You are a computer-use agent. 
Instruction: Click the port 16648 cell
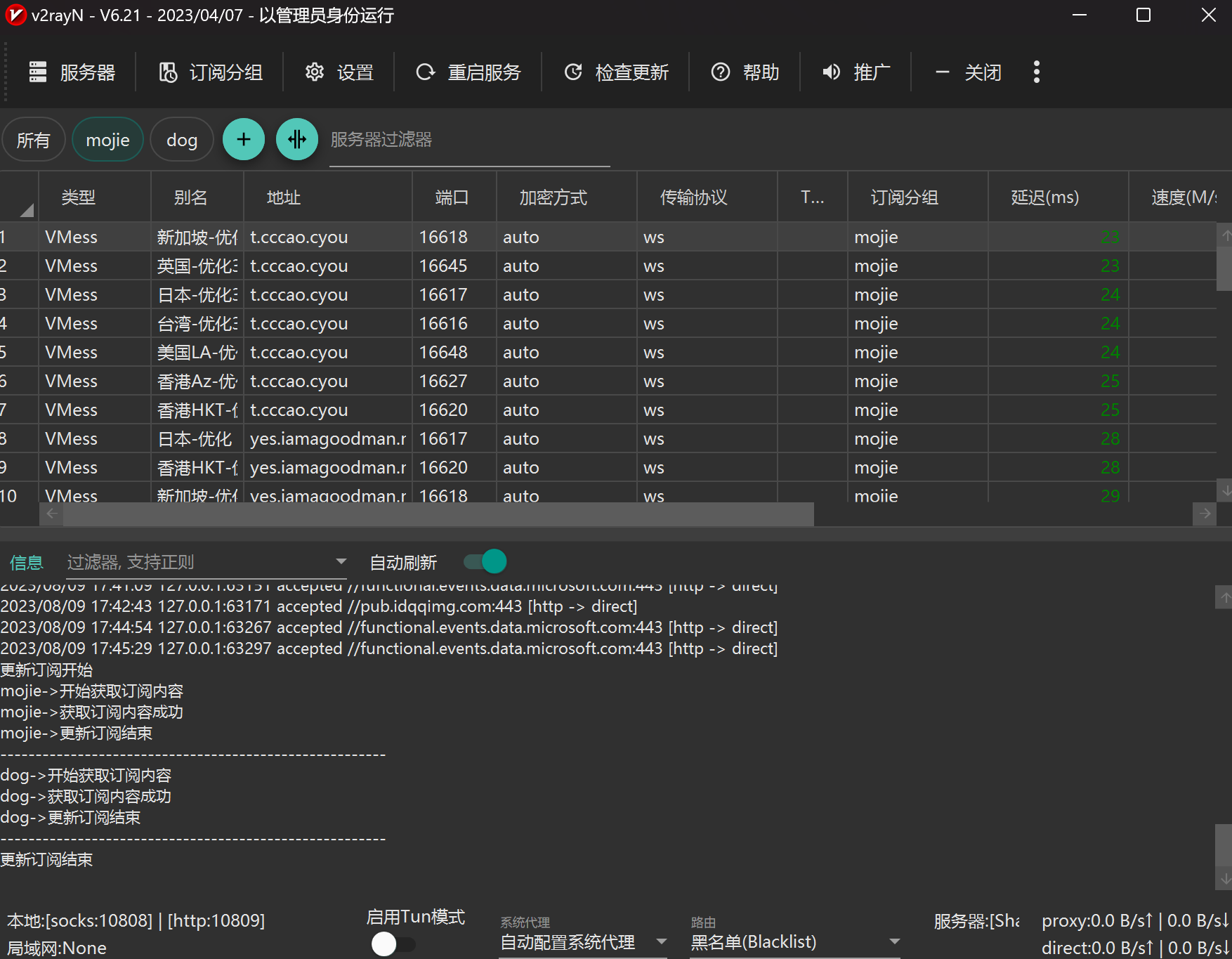pyautogui.click(x=454, y=352)
